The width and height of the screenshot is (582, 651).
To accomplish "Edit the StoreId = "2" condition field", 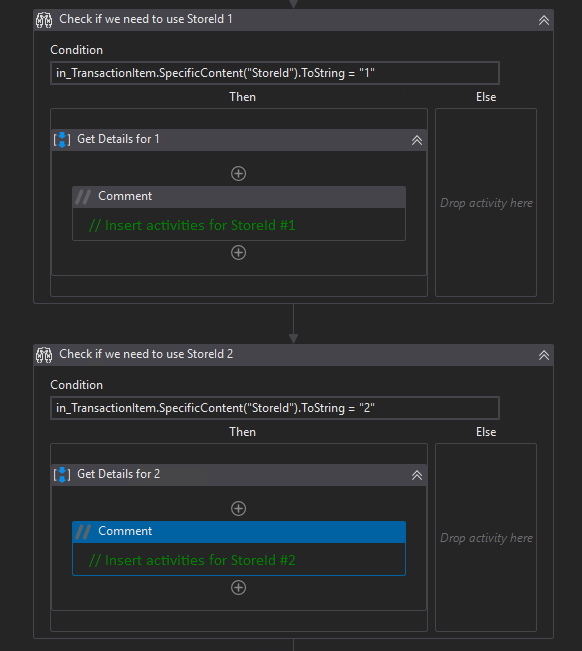I will (x=275, y=408).
